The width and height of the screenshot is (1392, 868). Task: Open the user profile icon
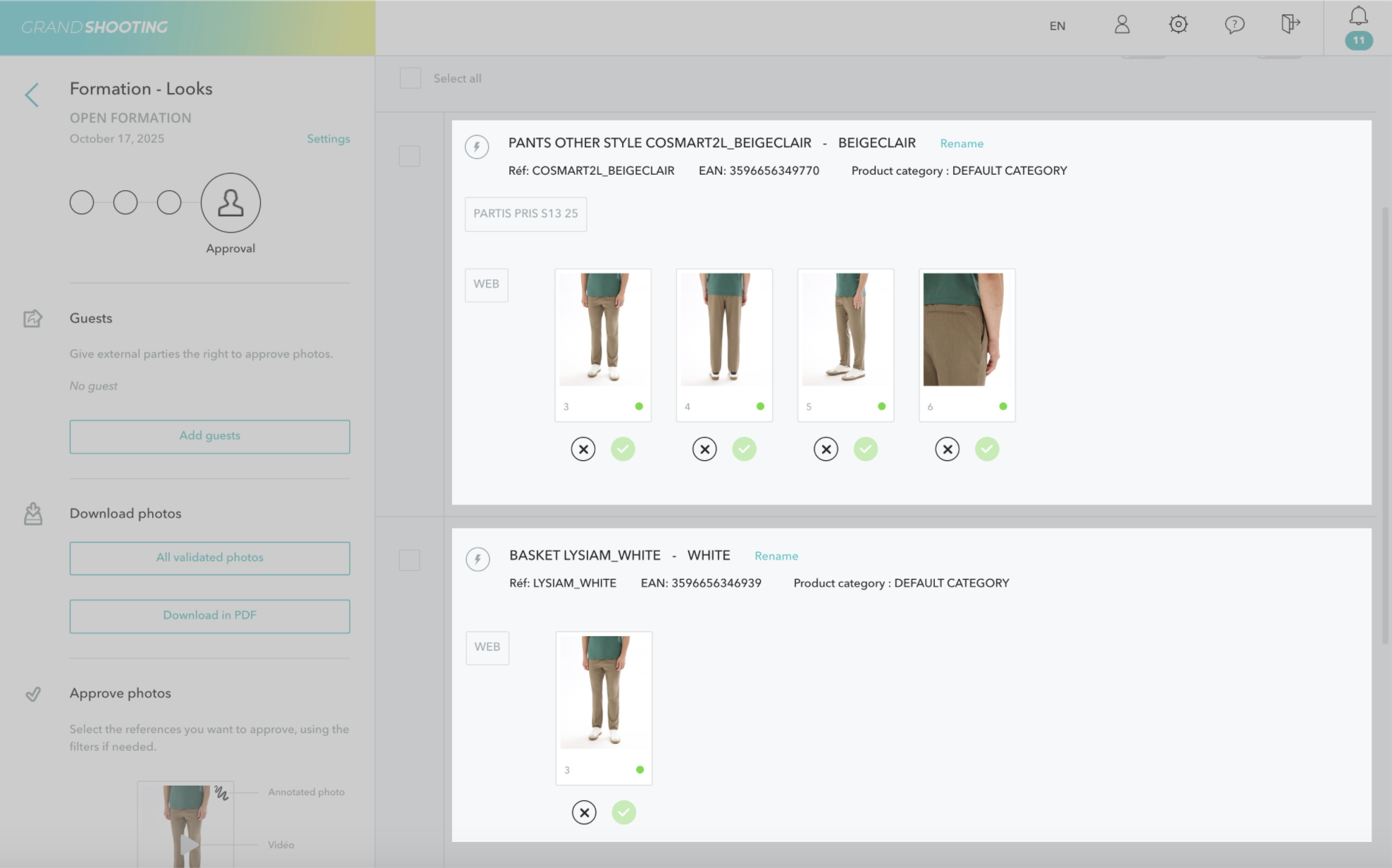1121,25
